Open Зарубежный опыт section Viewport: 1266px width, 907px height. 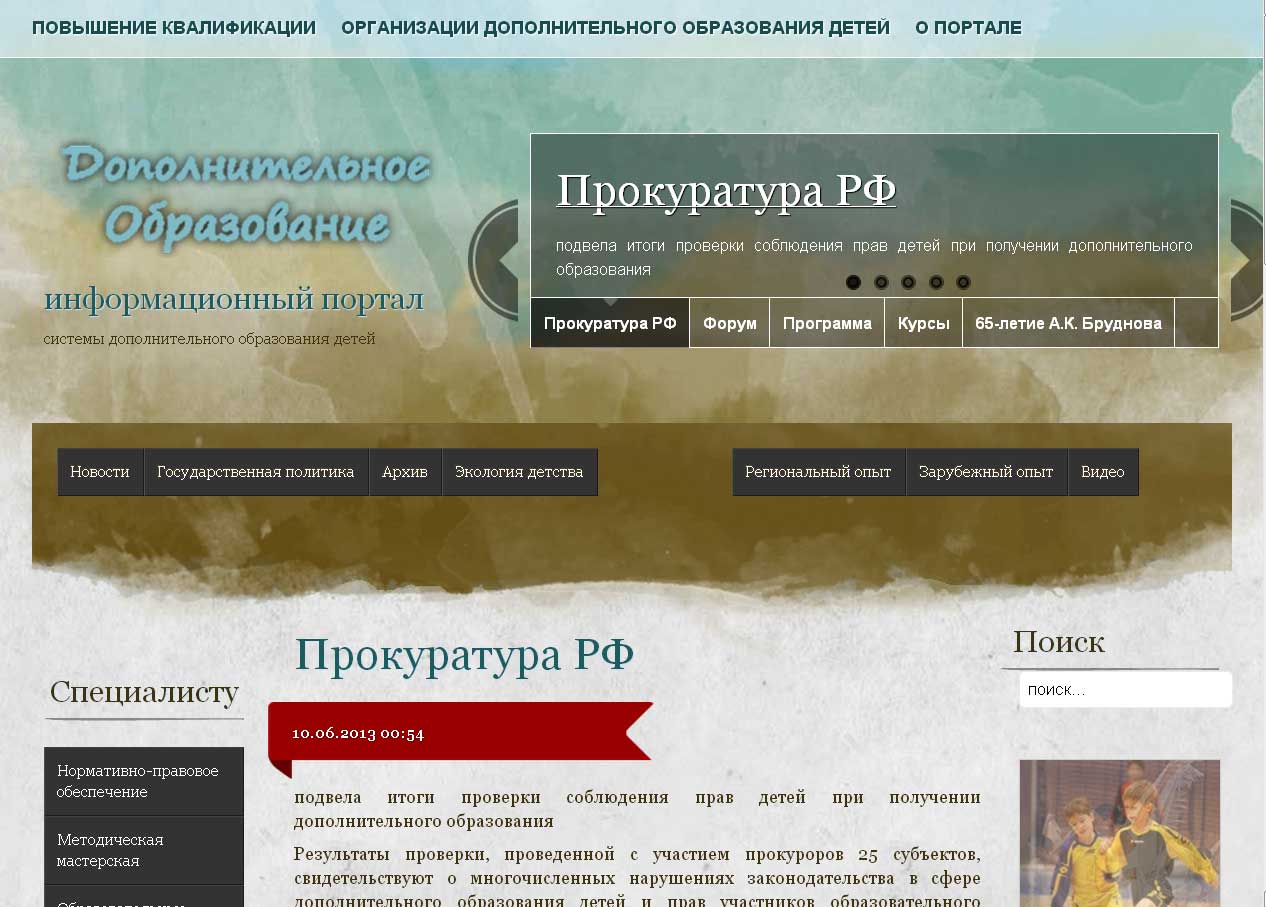[x=986, y=472]
